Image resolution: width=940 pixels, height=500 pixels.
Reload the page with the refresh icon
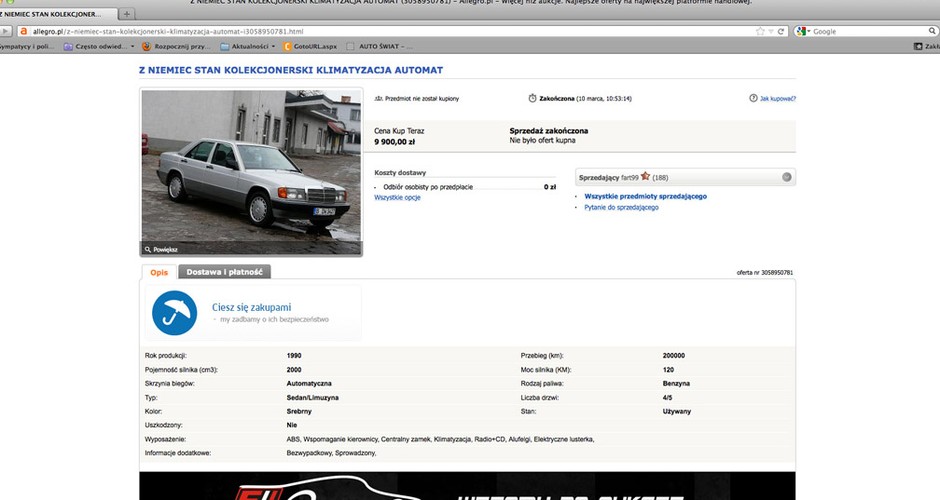pyautogui.click(x=781, y=31)
